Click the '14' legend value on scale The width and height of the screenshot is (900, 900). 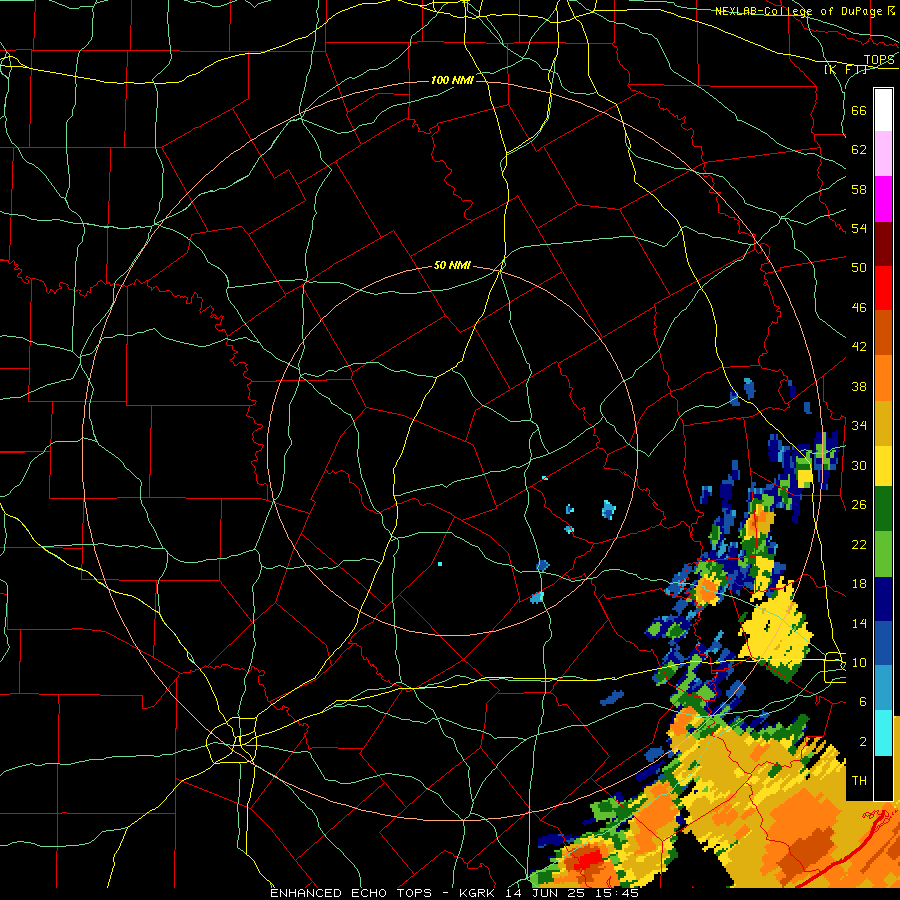click(x=859, y=623)
